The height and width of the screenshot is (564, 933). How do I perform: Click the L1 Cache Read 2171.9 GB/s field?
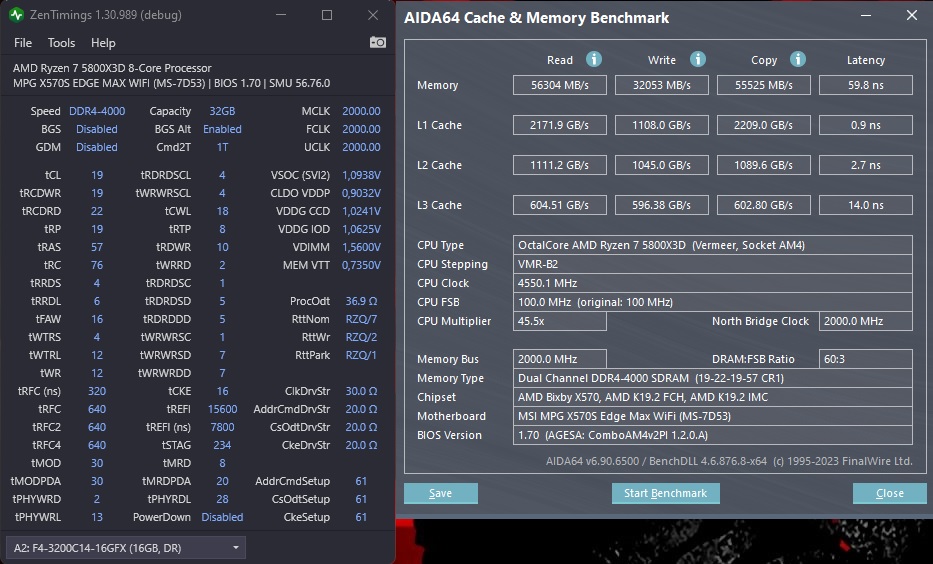tap(559, 125)
